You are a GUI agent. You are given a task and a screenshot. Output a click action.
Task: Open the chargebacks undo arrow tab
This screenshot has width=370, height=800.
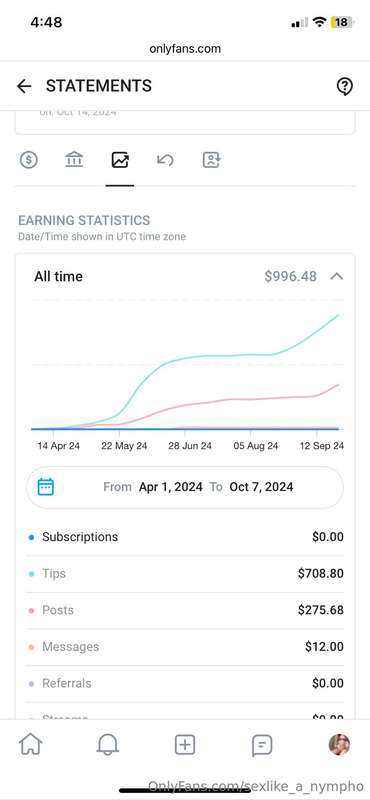pyautogui.click(x=165, y=160)
